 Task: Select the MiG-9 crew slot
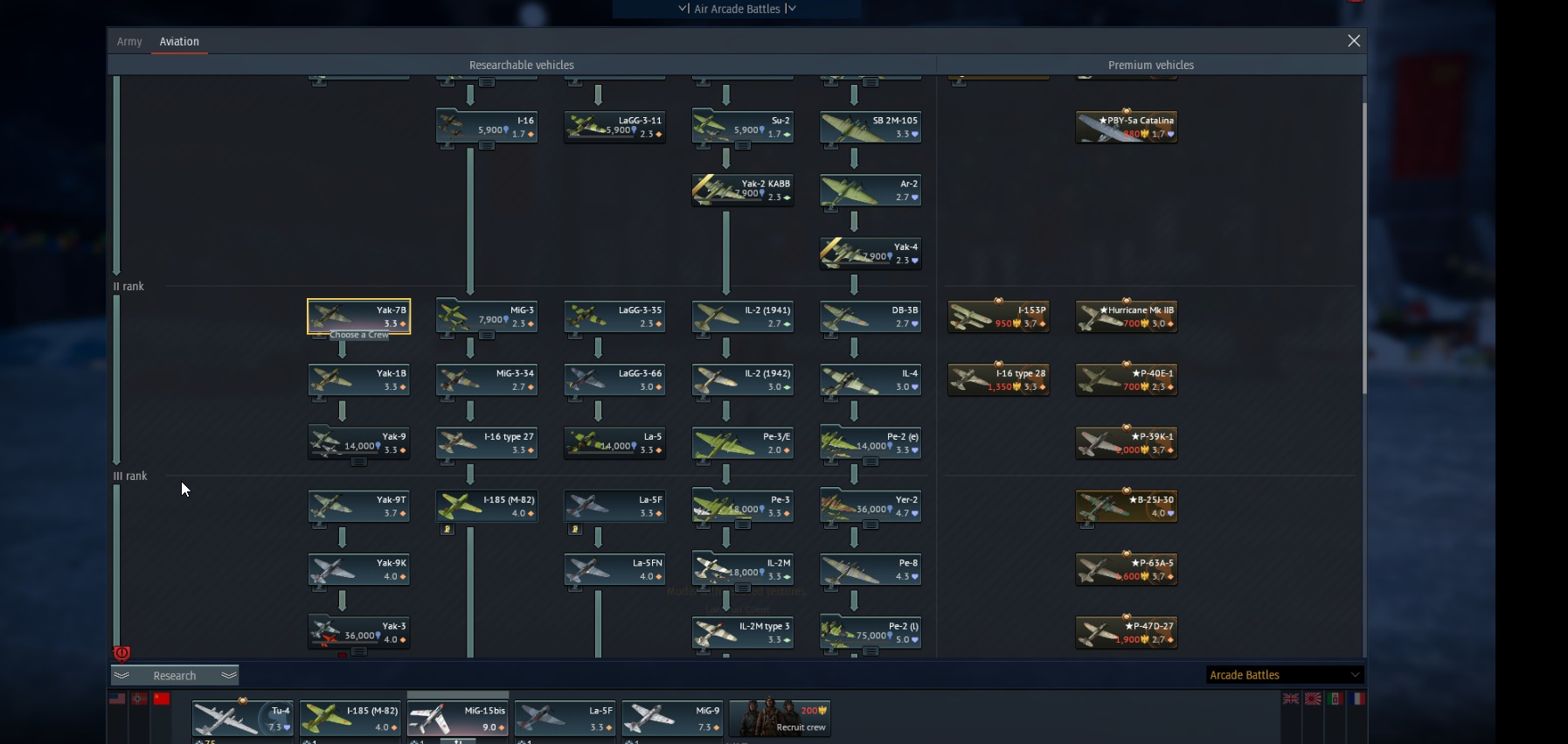coord(673,718)
